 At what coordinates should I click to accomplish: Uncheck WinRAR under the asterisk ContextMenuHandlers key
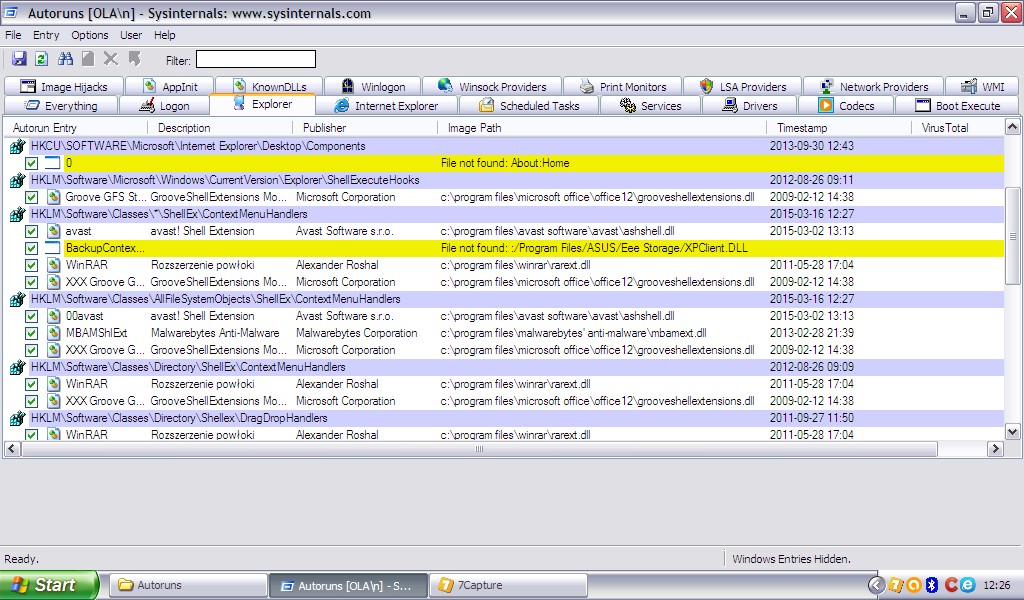pos(31,265)
